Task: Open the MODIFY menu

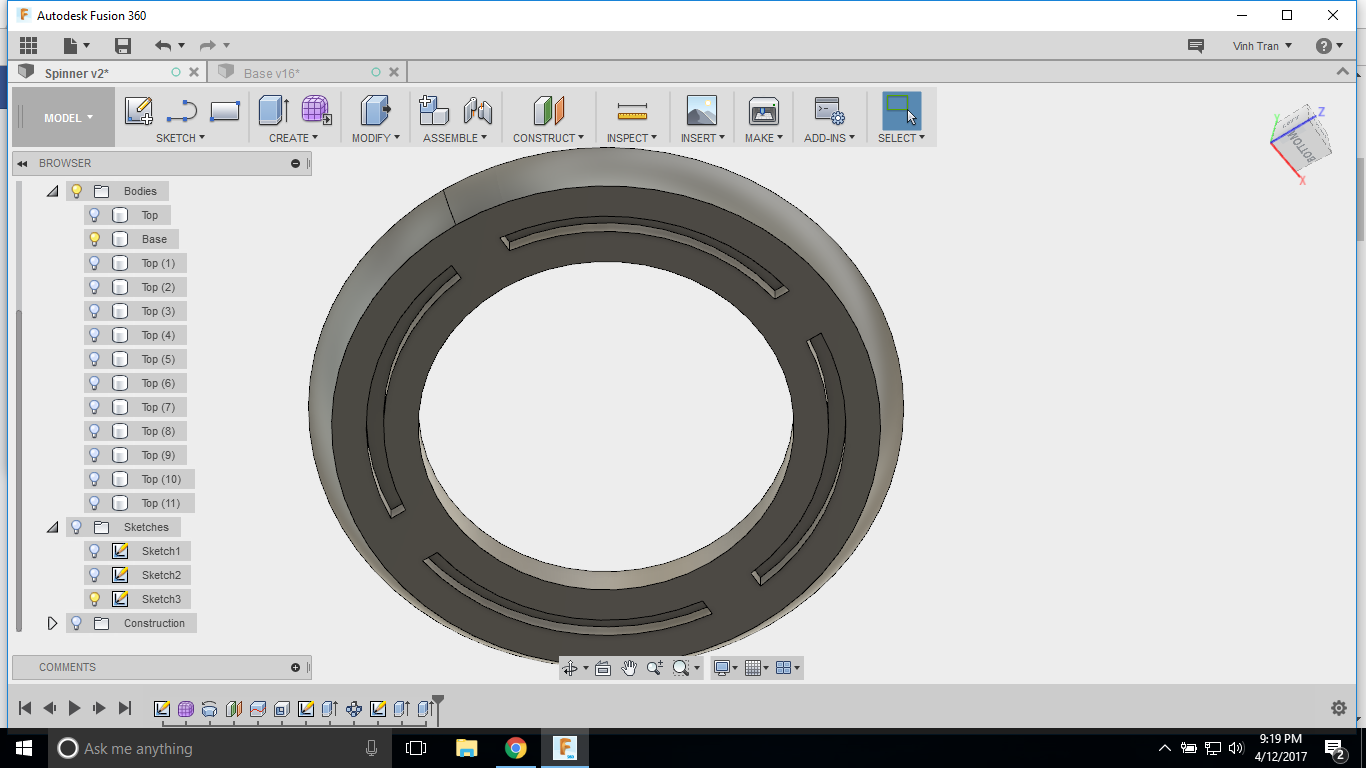Action: pos(375,138)
